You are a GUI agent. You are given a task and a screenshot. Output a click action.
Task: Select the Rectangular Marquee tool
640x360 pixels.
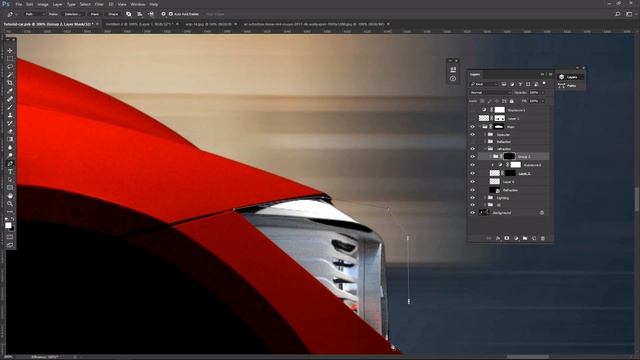click(10, 59)
